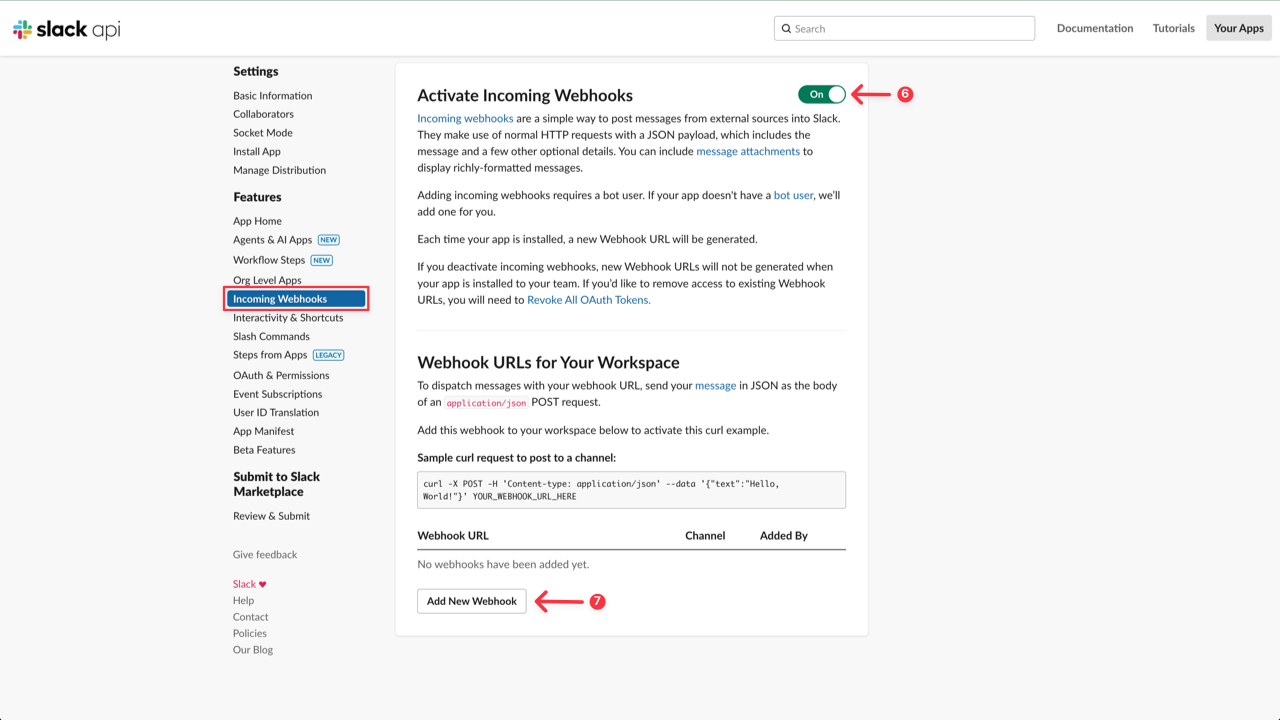Viewport: 1280px width, 720px height.
Task: Open the Tutorials menu item
Action: click(1173, 28)
